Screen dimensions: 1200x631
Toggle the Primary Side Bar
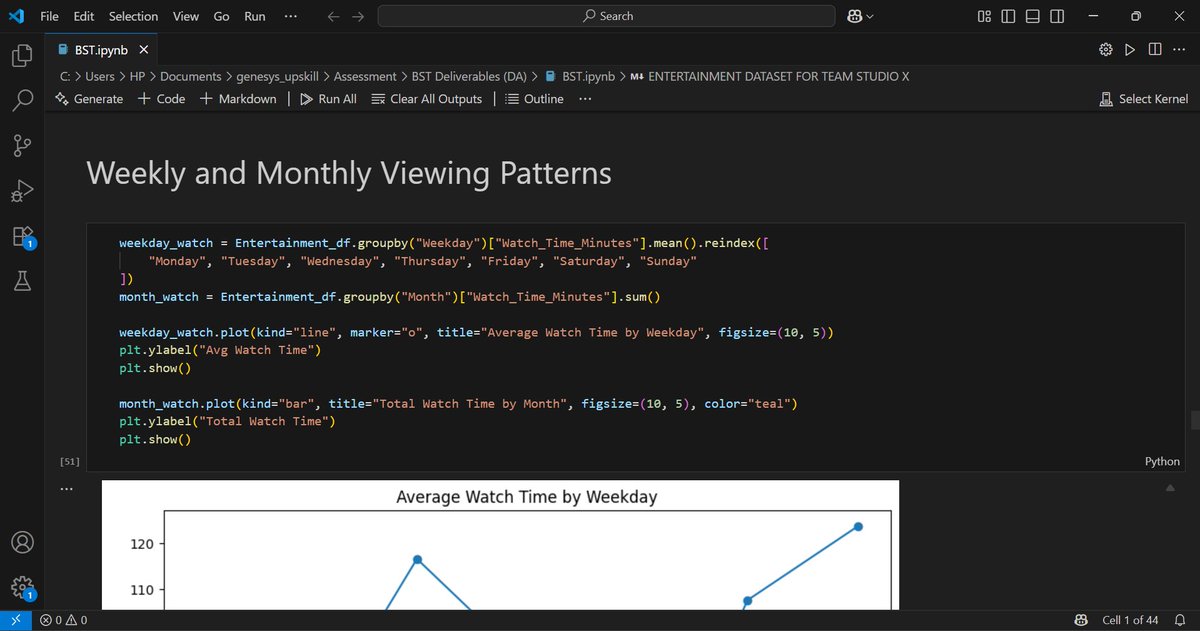(1008, 16)
